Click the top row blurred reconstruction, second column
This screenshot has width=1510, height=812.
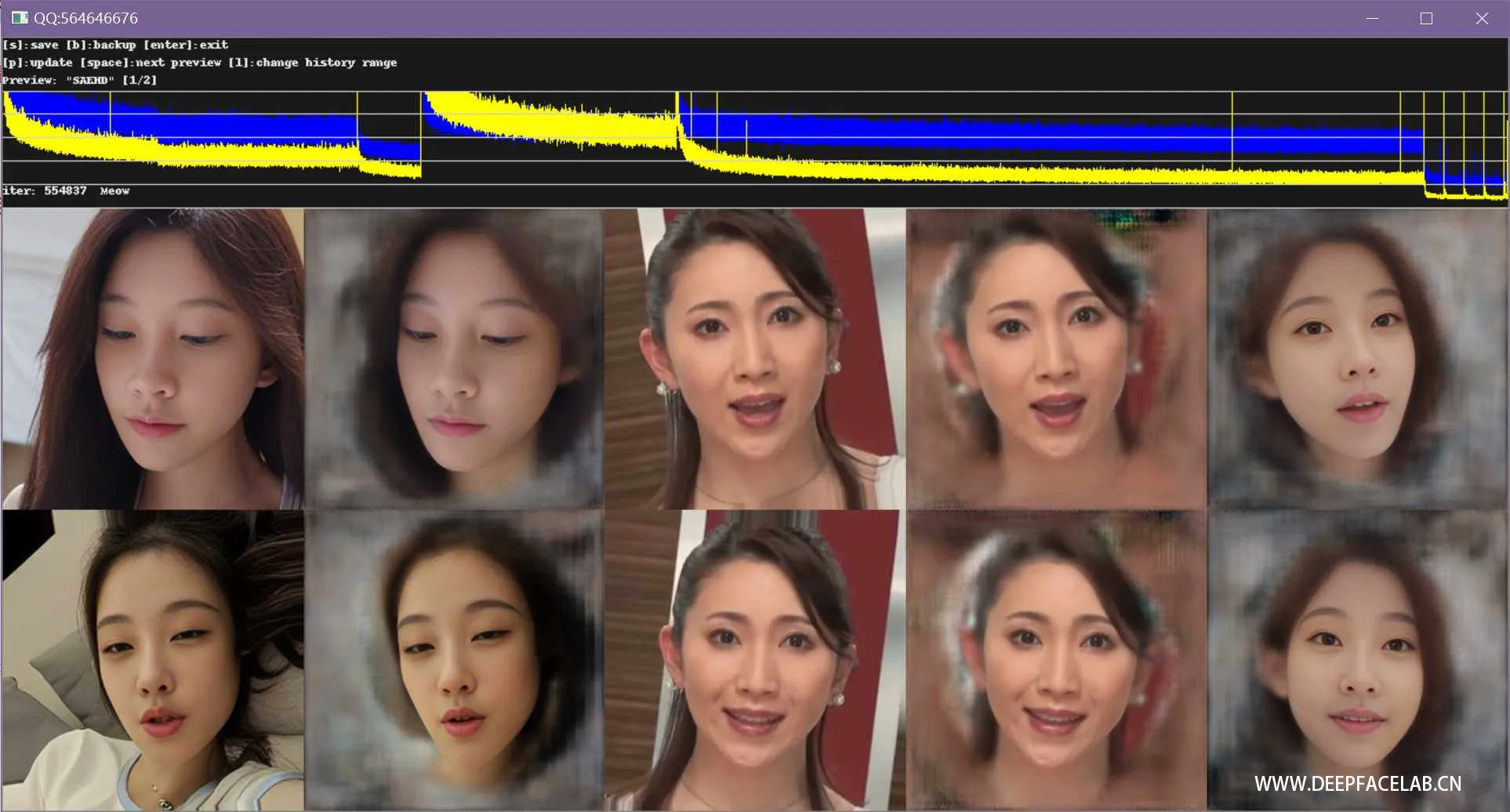point(454,359)
